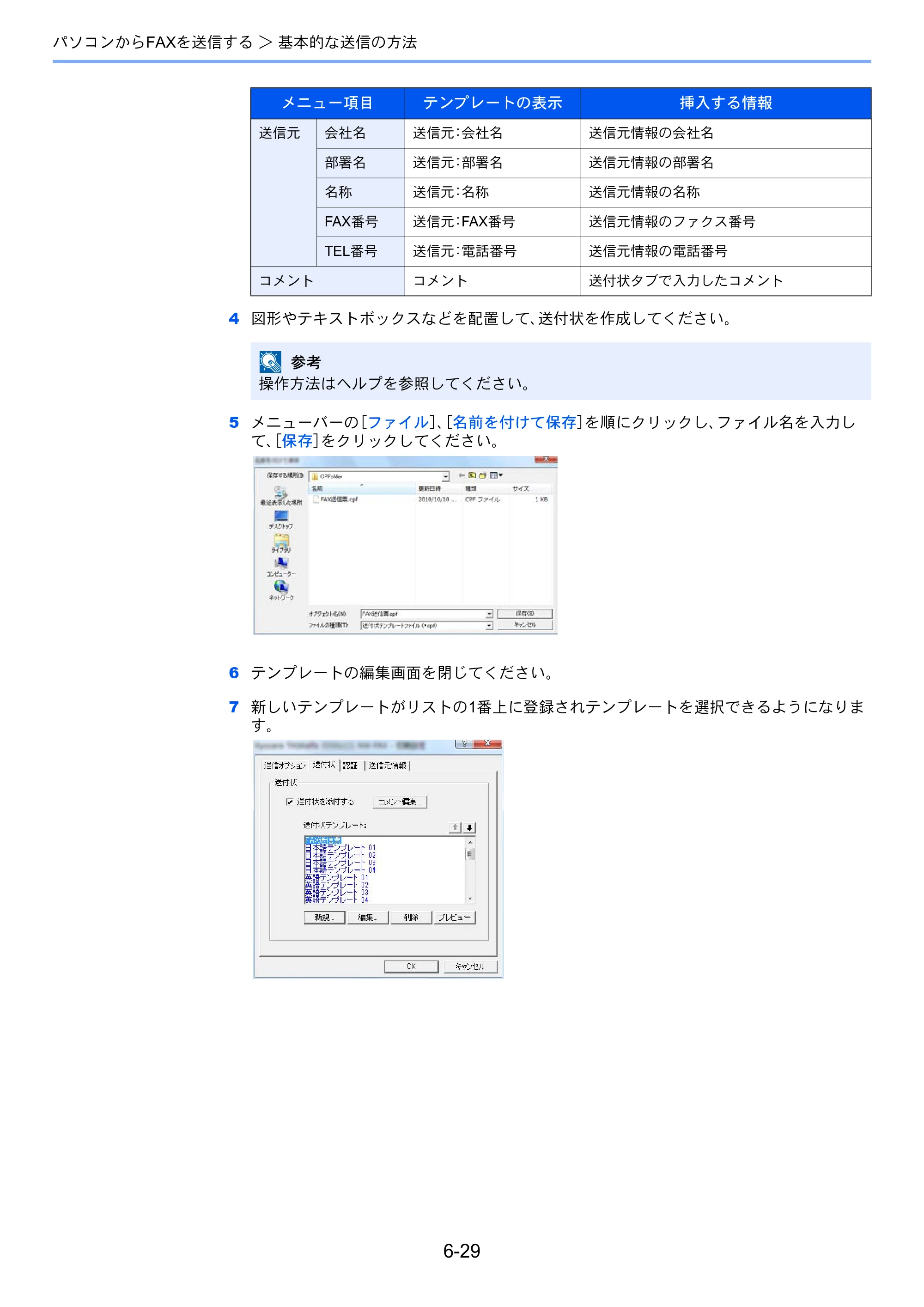Create a new folder in save dialog
924x1307 pixels.
click(x=482, y=475)
